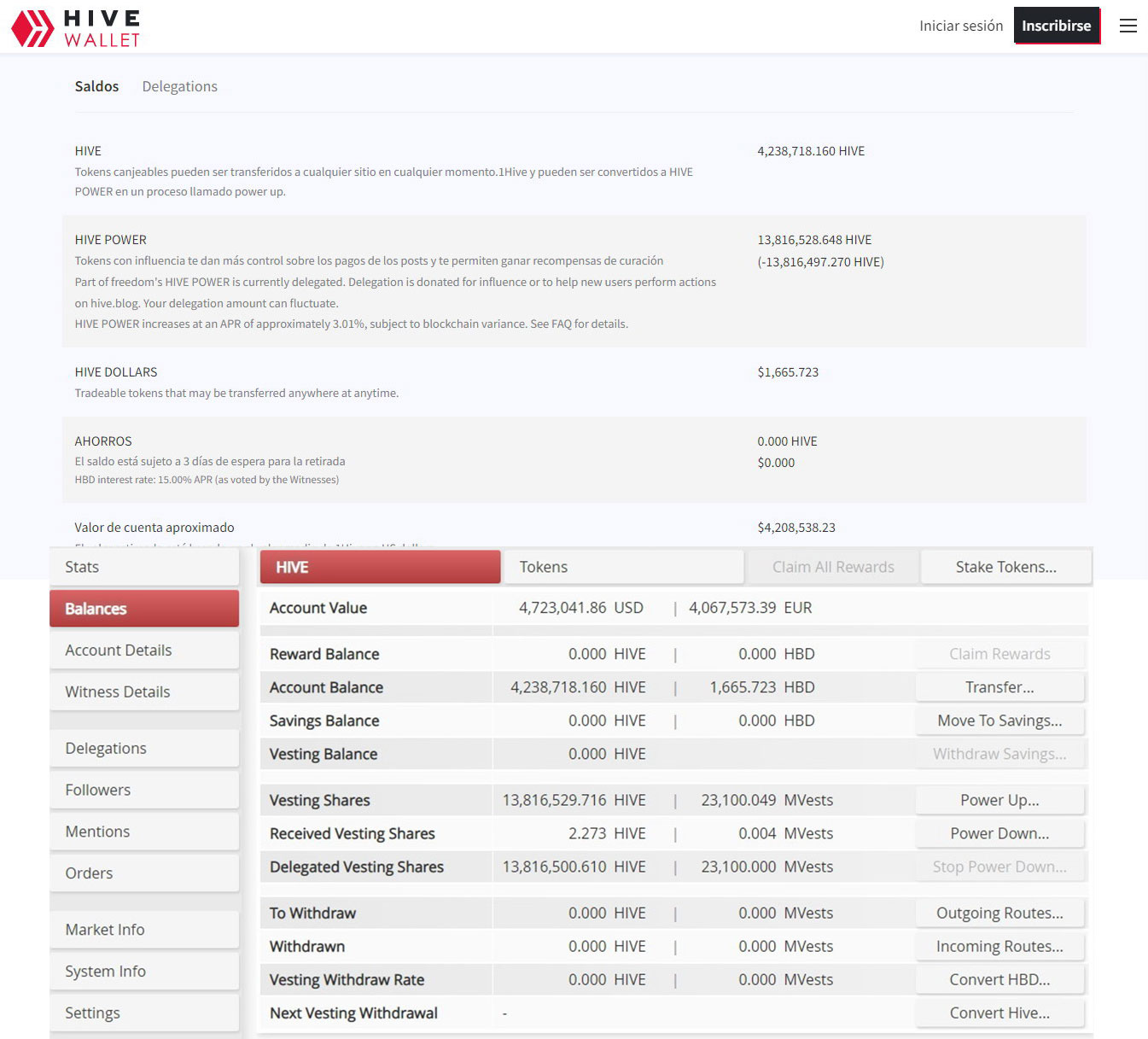This screenshot has height=1039, width=1148.
Task: Click the Account Balance row label
Action: 326,687
